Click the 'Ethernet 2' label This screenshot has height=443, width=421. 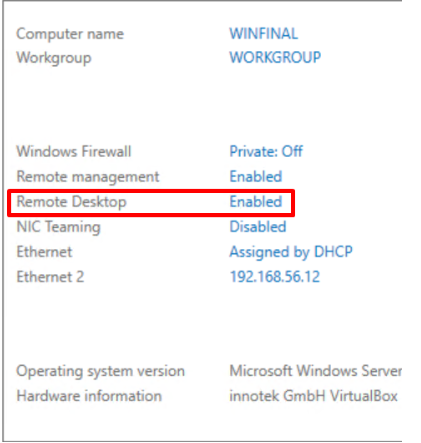(x=50, y=277)
